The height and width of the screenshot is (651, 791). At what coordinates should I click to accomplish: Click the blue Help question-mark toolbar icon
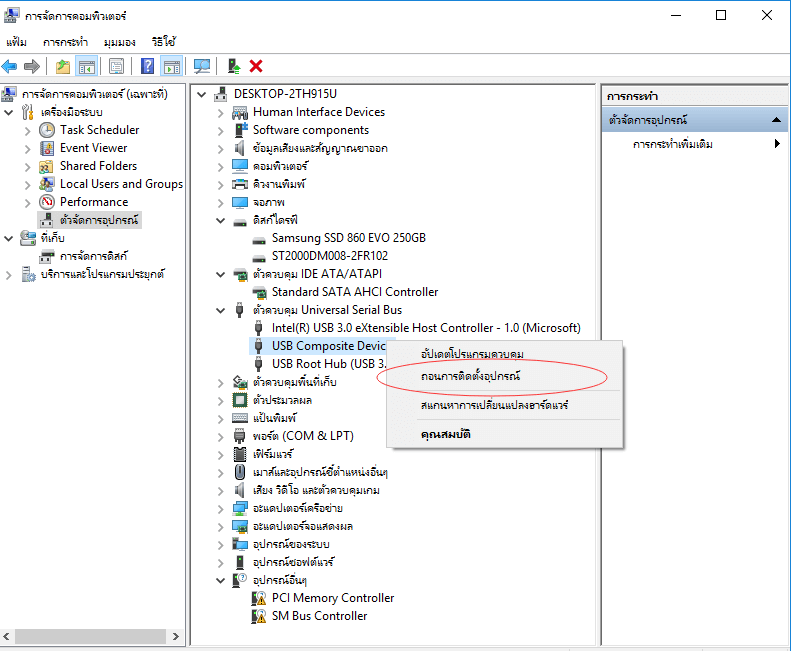click(147, 66)
